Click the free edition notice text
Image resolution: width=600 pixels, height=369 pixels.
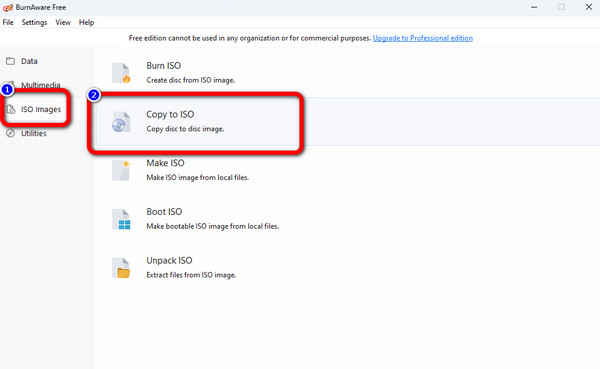[250, 38]
